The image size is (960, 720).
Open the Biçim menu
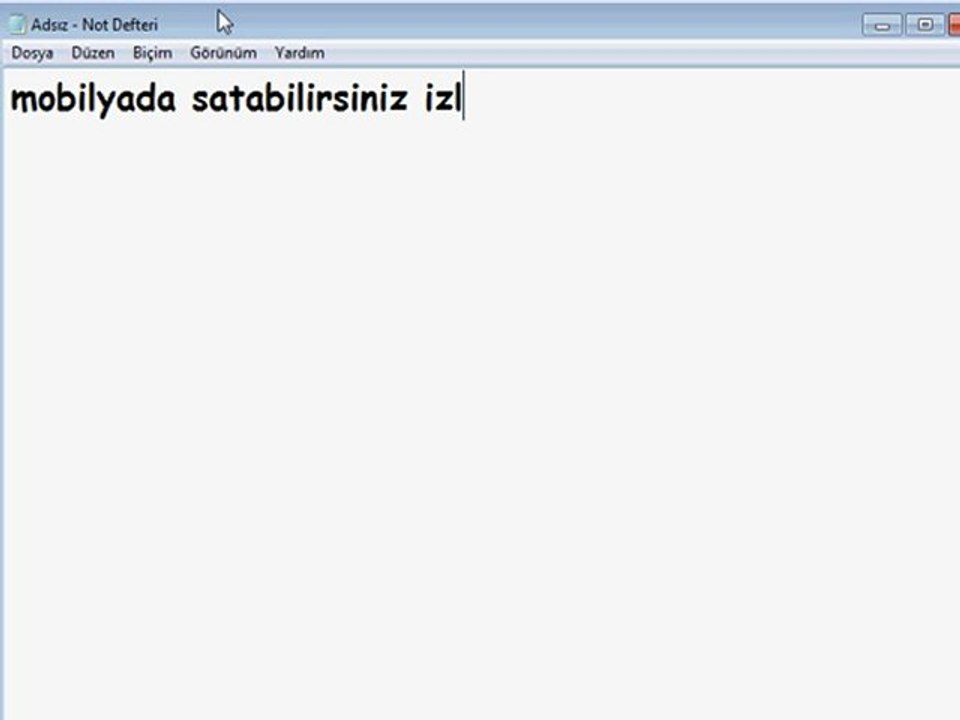point(152,53)
